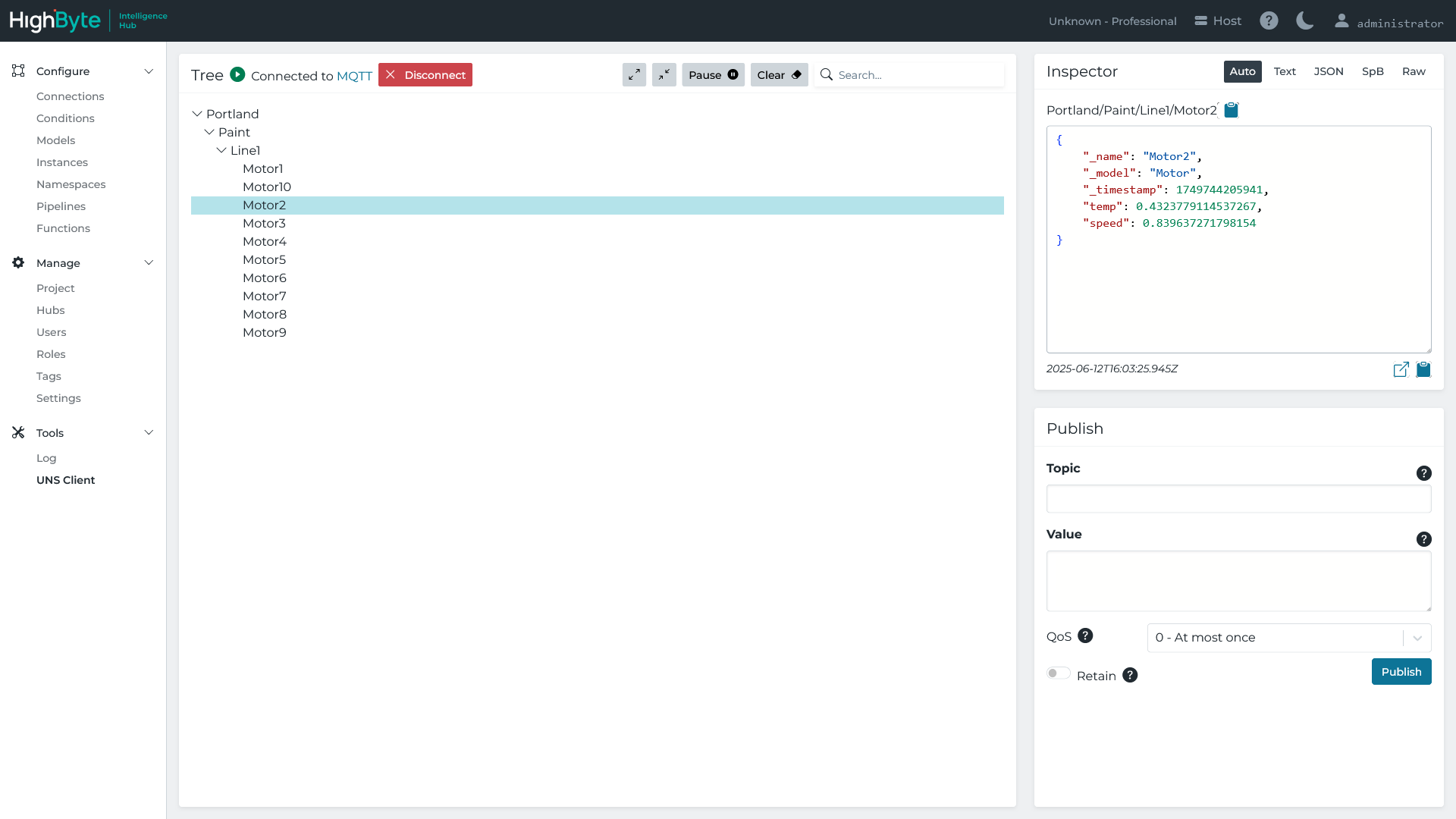Focus the tree Search field
This screenshot has width=1456, height=819.
click(x=909, y=74)
